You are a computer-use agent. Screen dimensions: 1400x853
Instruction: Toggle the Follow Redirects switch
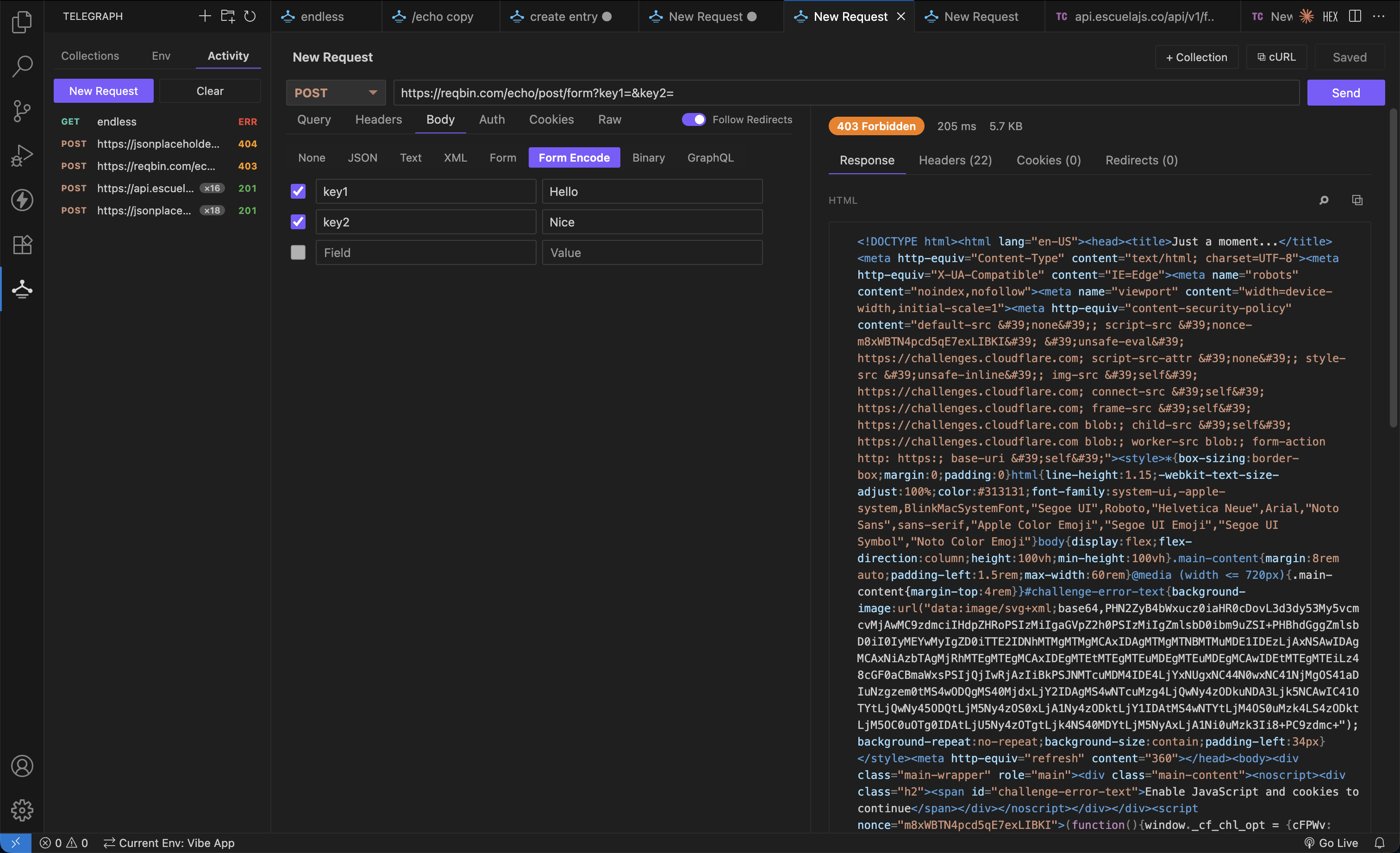click(693, 119)
